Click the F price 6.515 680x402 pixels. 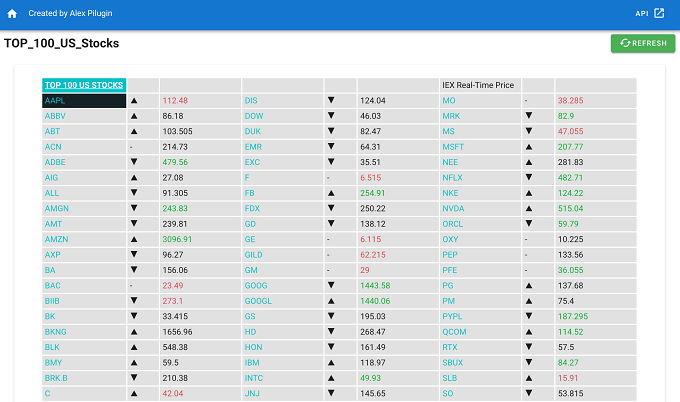tap(371, 178)
